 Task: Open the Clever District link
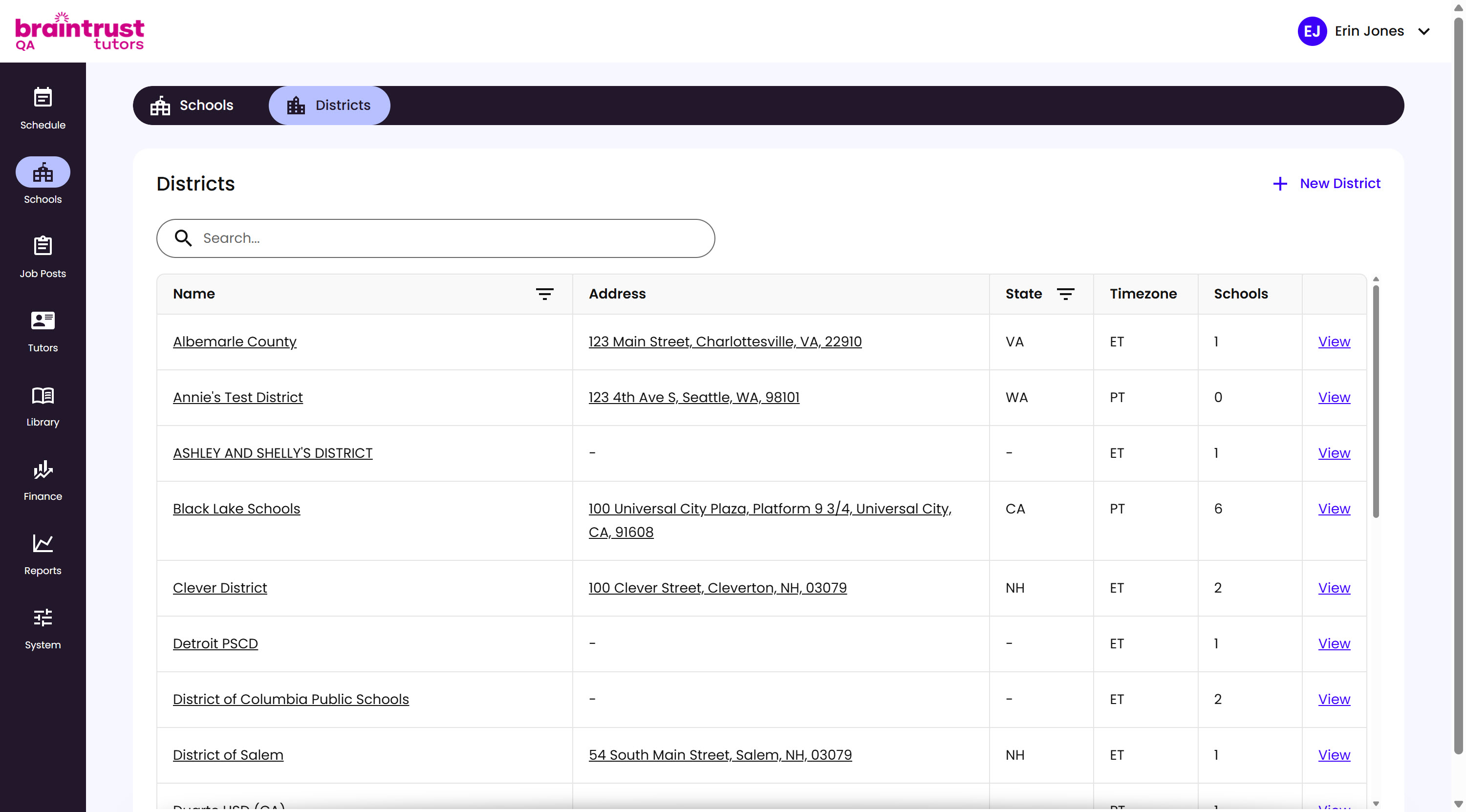point(220,588)
